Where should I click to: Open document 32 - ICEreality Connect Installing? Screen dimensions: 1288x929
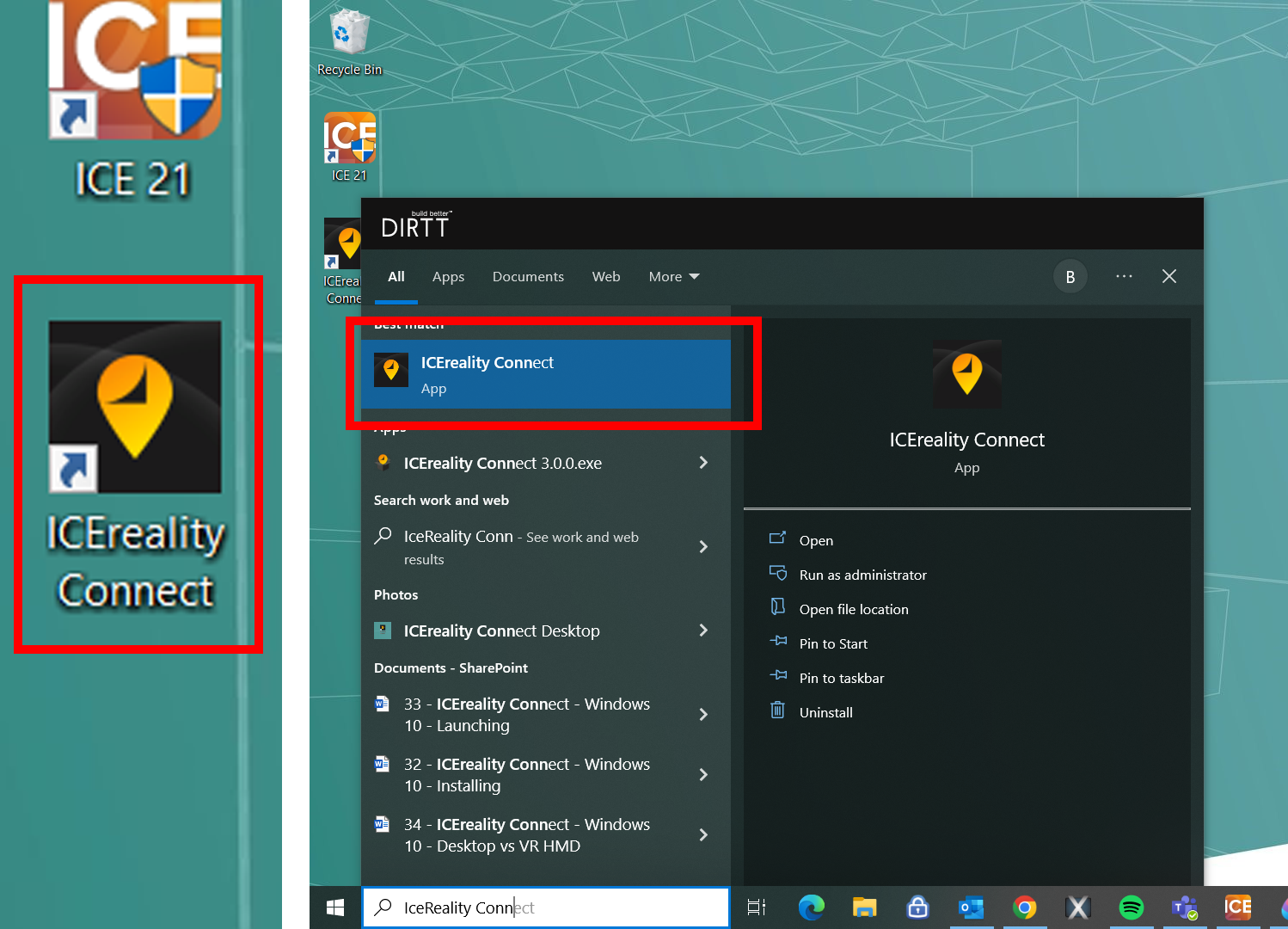click(546, 775)
